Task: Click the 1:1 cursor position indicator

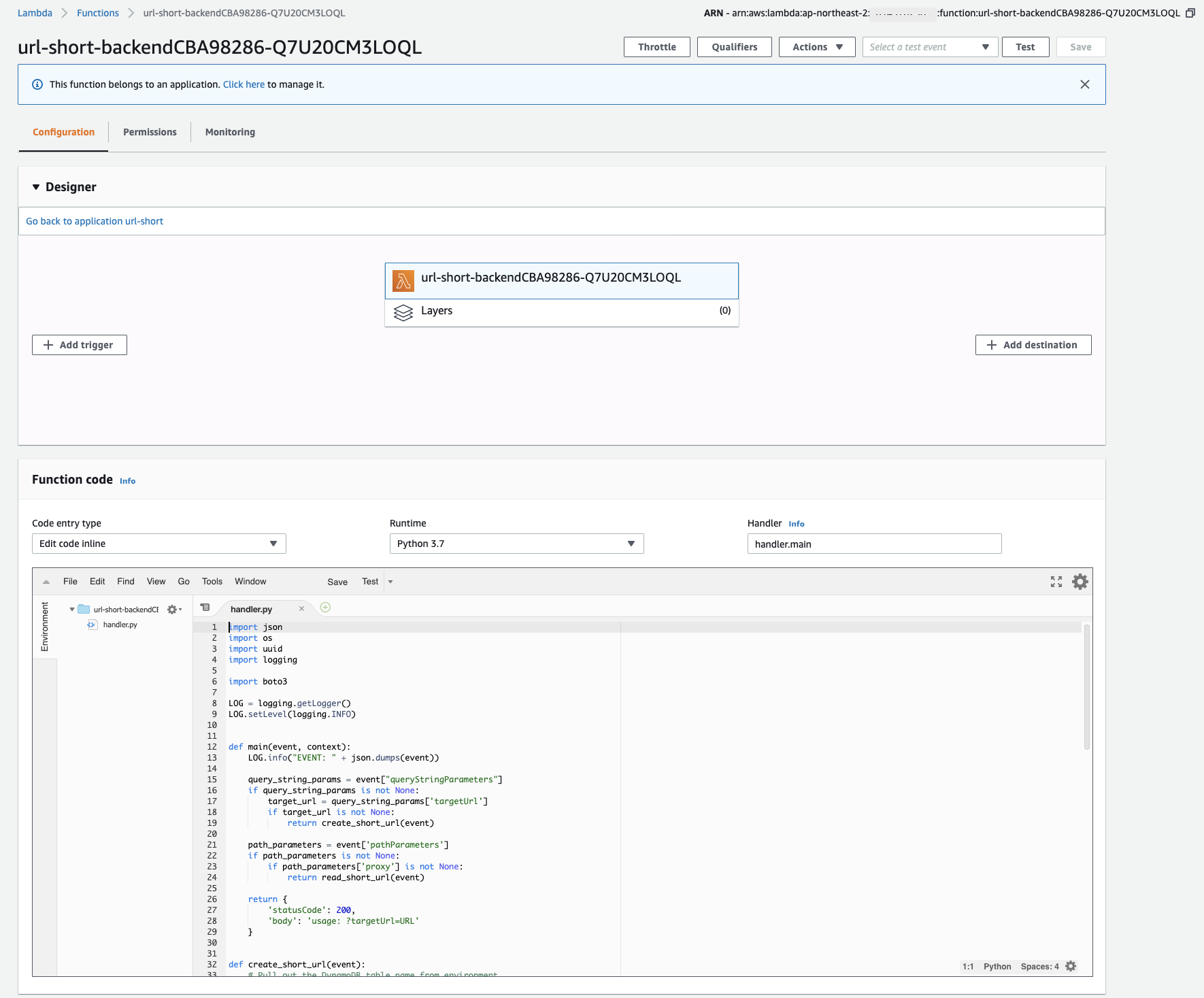Action: click(x=968, y=967)
